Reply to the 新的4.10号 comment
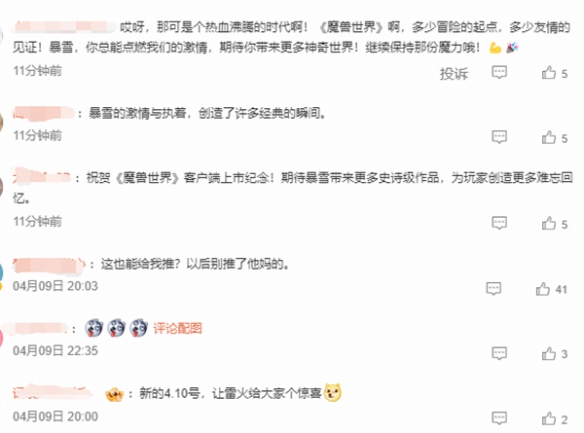This screenshot has height=433, width=584. (499, 418)
